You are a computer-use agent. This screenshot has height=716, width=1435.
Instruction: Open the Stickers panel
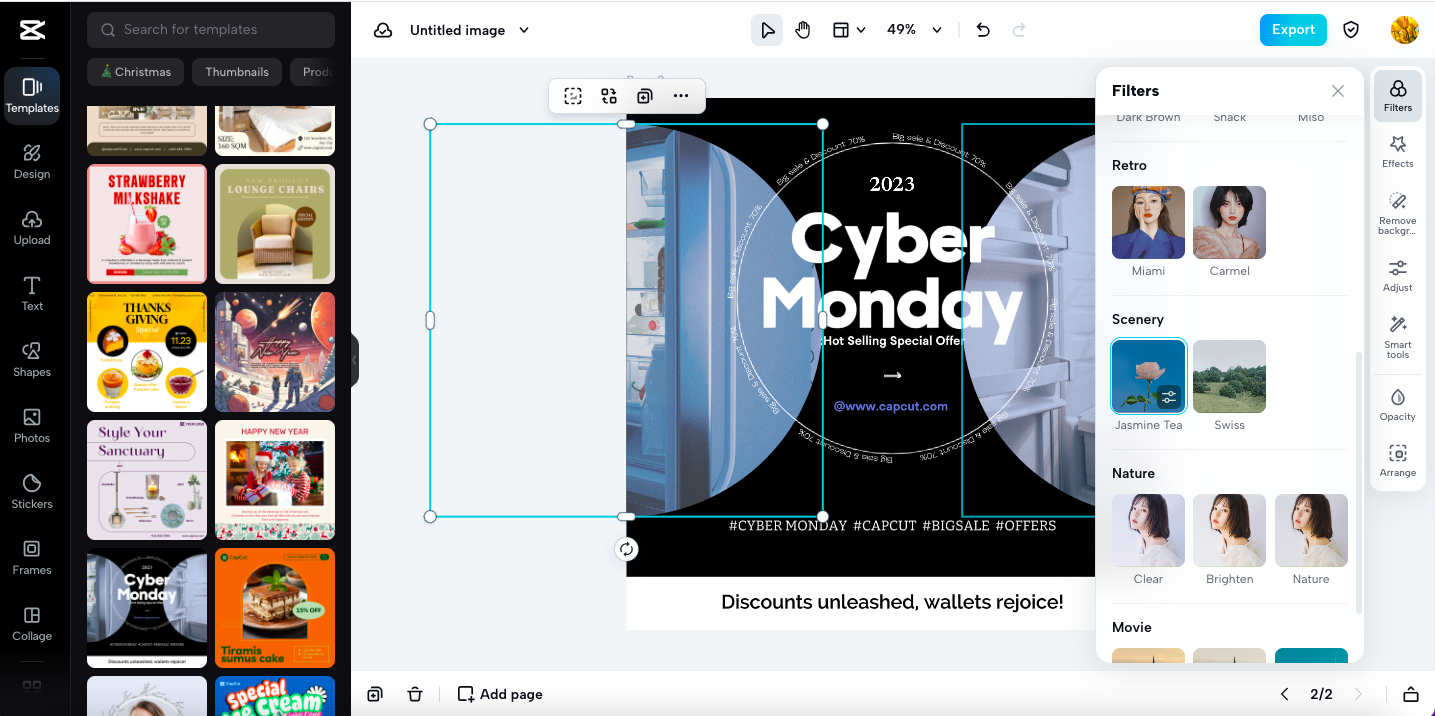(x=32, y=491)
